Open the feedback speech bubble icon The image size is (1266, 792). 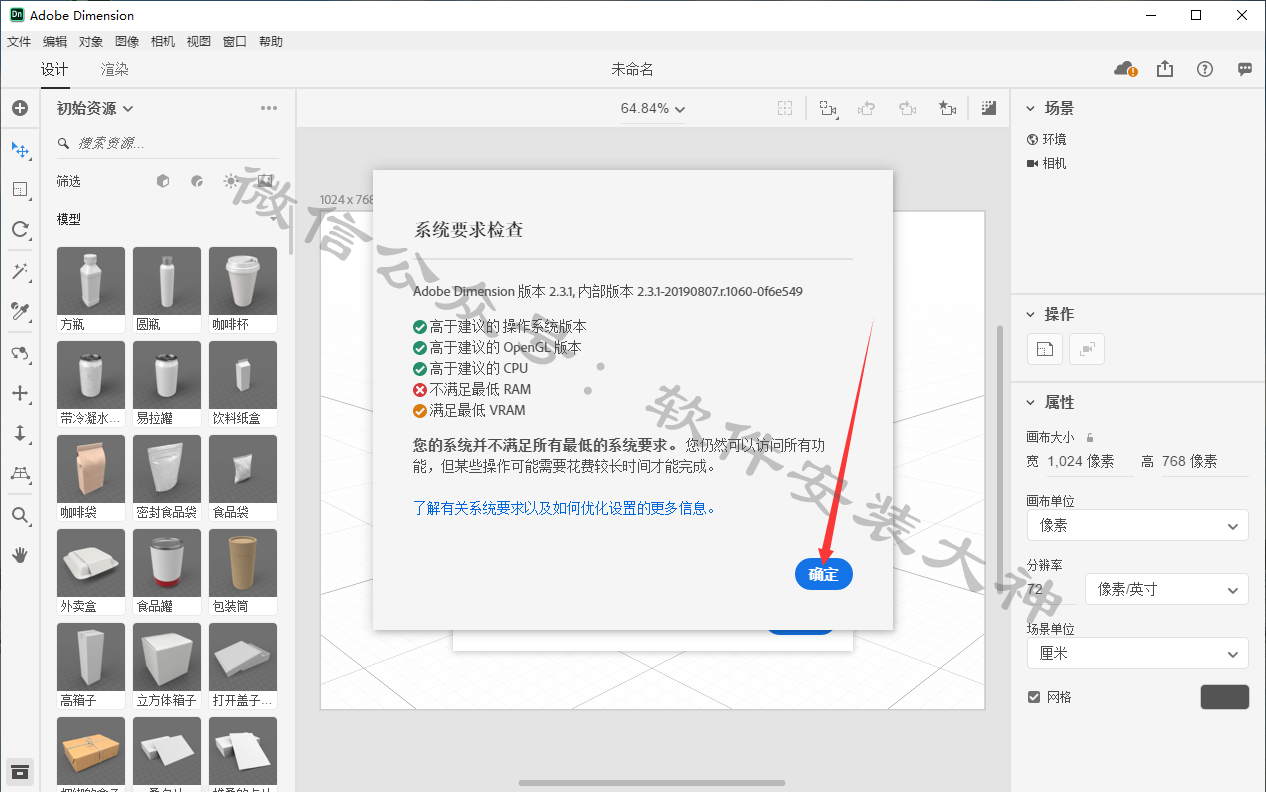pyautogui.click(x=1245, y=69)
